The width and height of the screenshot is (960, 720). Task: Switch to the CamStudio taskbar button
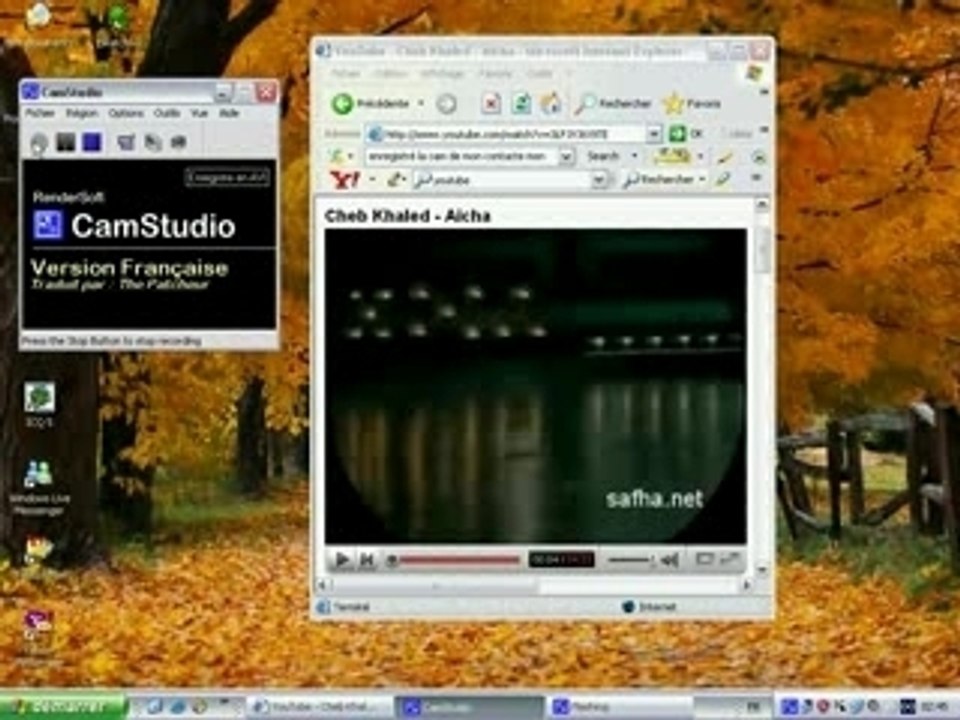coord(470,708)
